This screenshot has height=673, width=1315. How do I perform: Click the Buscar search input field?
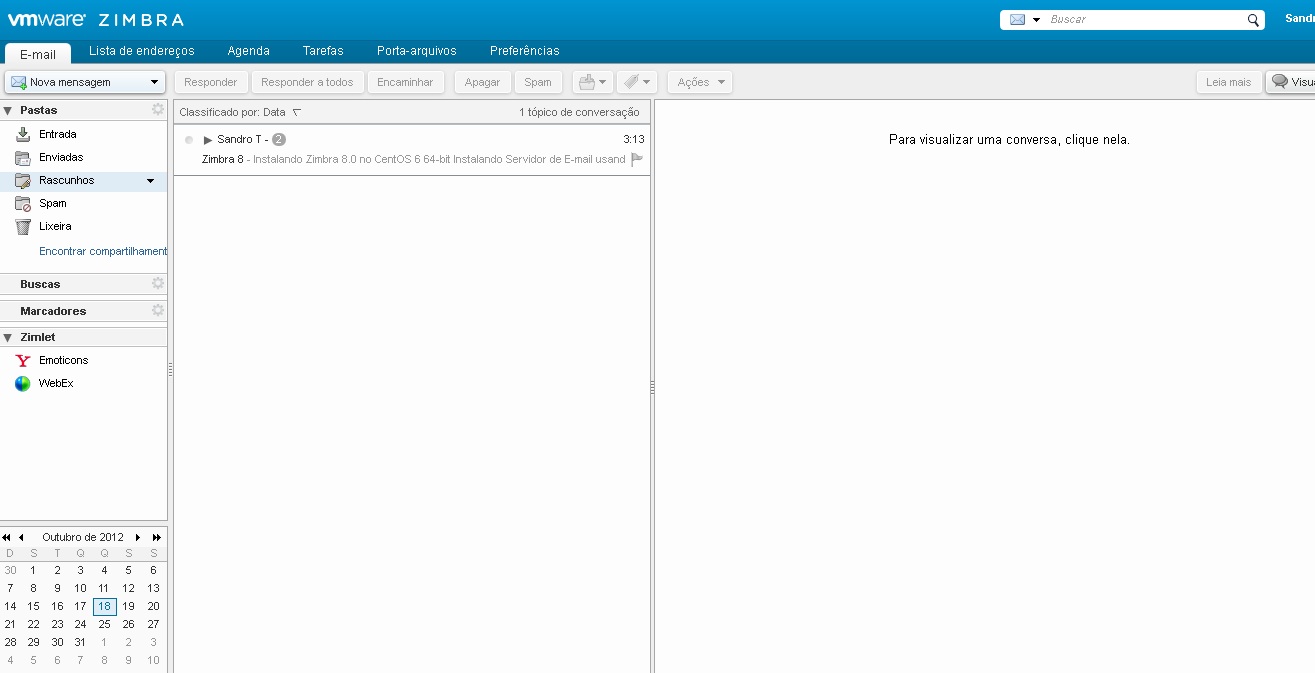pos(1144,20)
